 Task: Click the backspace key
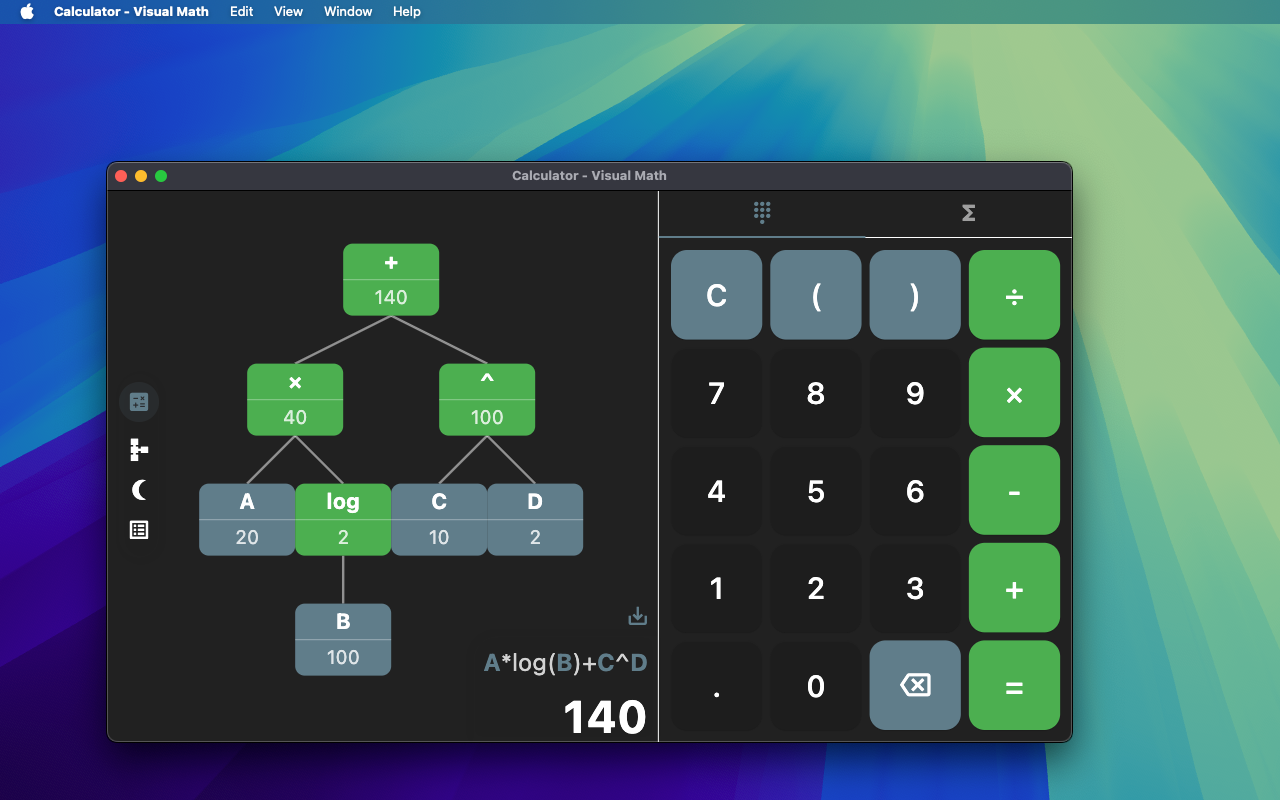915,685
